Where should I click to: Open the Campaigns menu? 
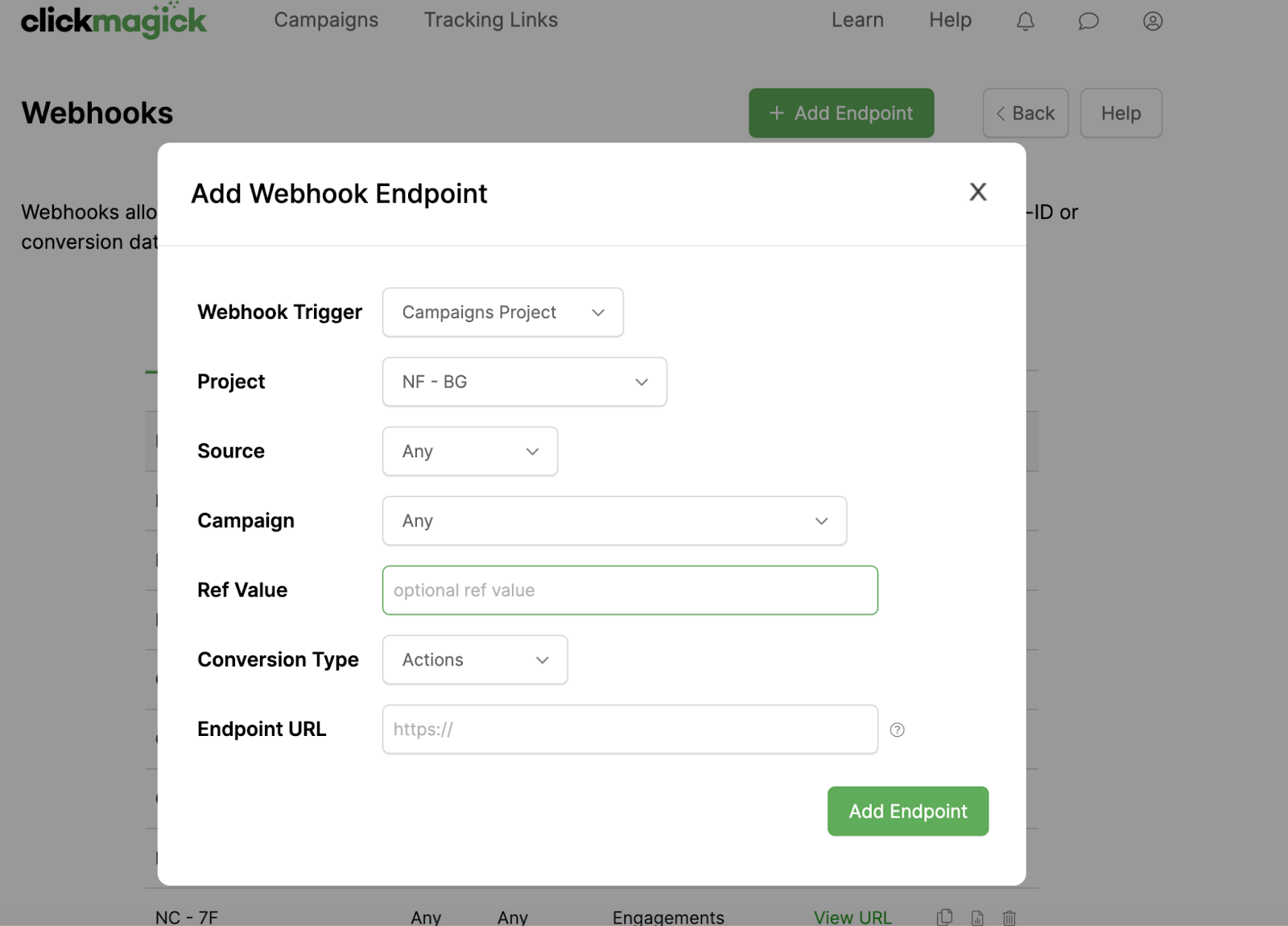[x=326, y=20]
